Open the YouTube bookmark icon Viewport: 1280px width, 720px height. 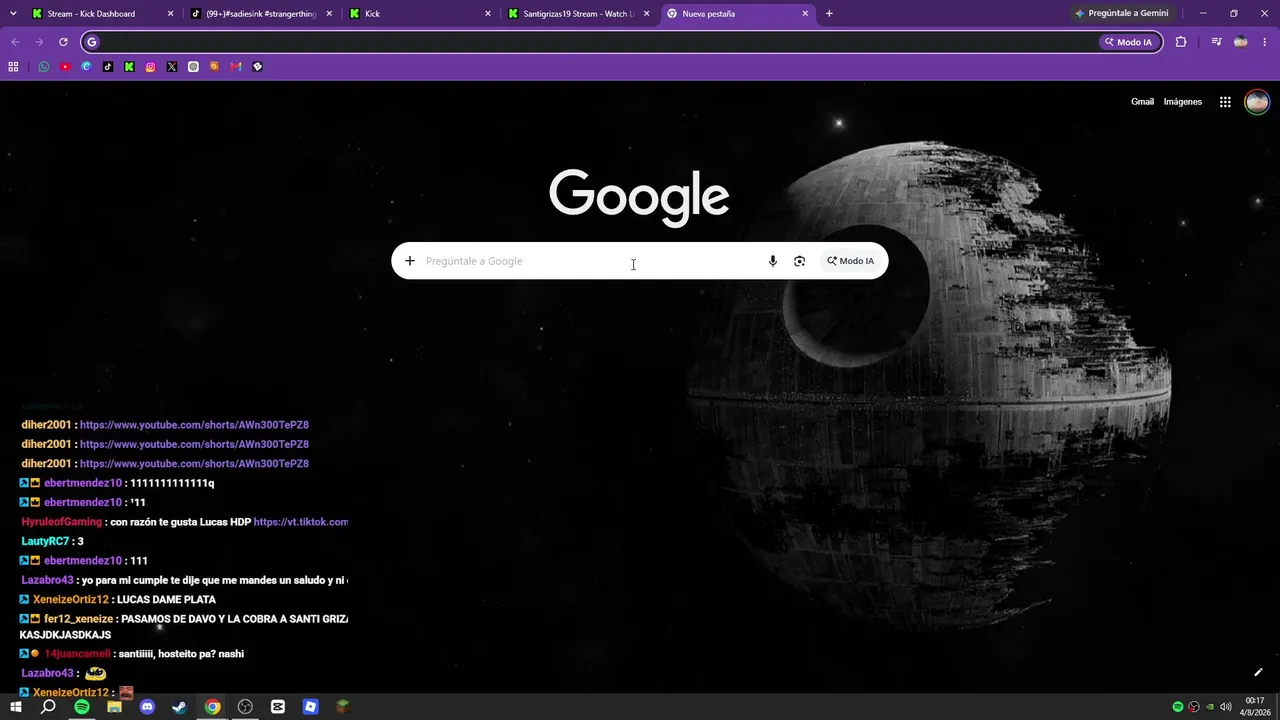click(x=65, y=67)
